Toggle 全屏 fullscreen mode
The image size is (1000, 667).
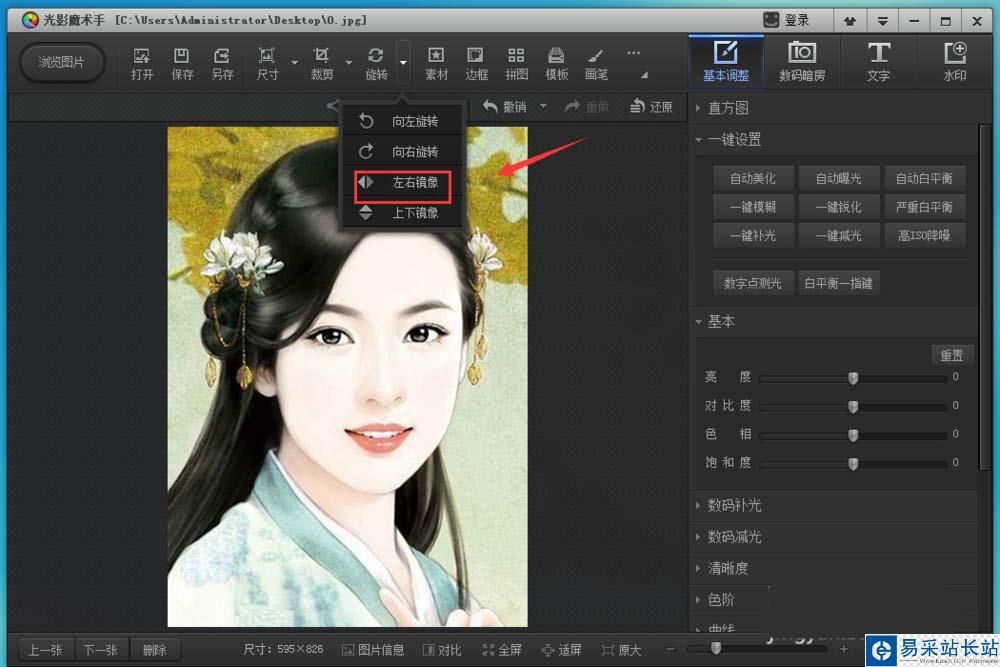[502, 650]
